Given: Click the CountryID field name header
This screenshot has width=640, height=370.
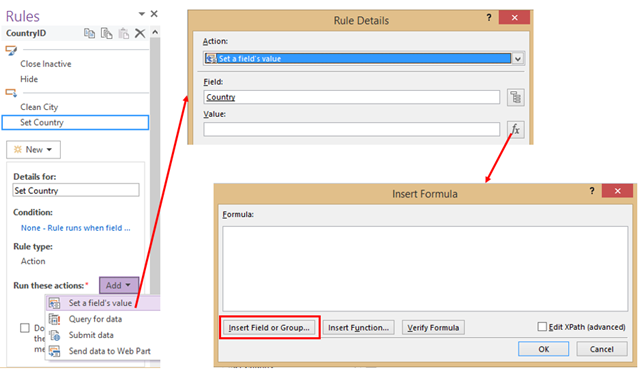Looking at the screenshot, I should 26,33.
